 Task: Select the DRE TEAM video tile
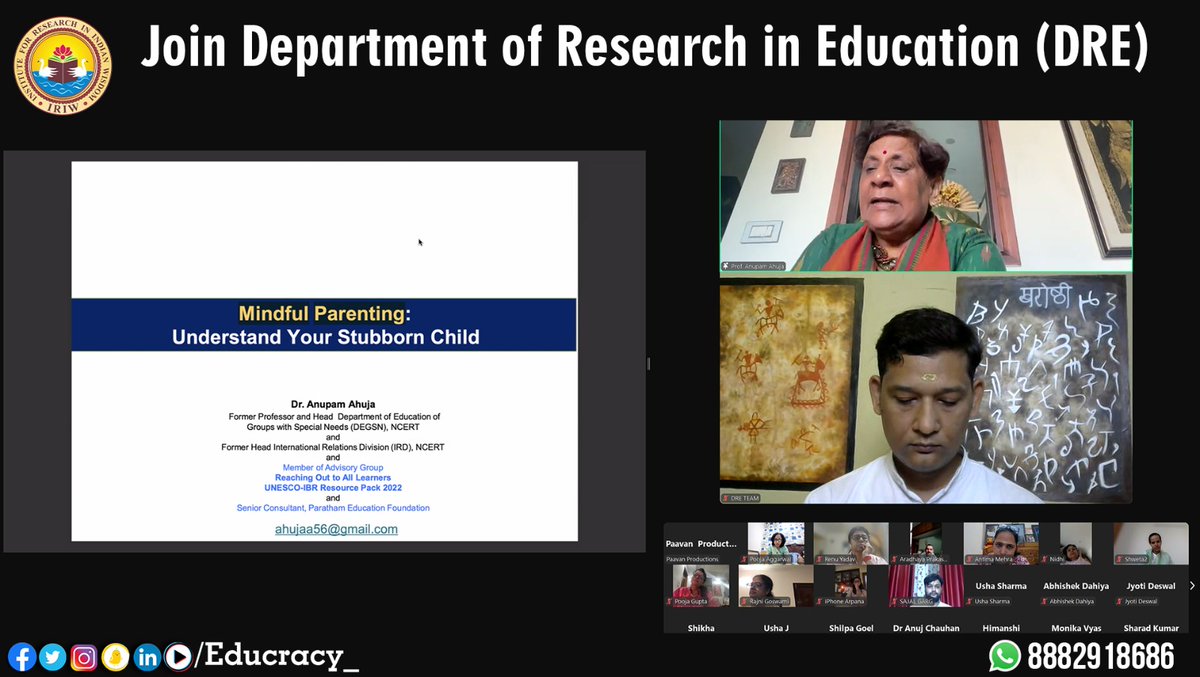[926, 389]
